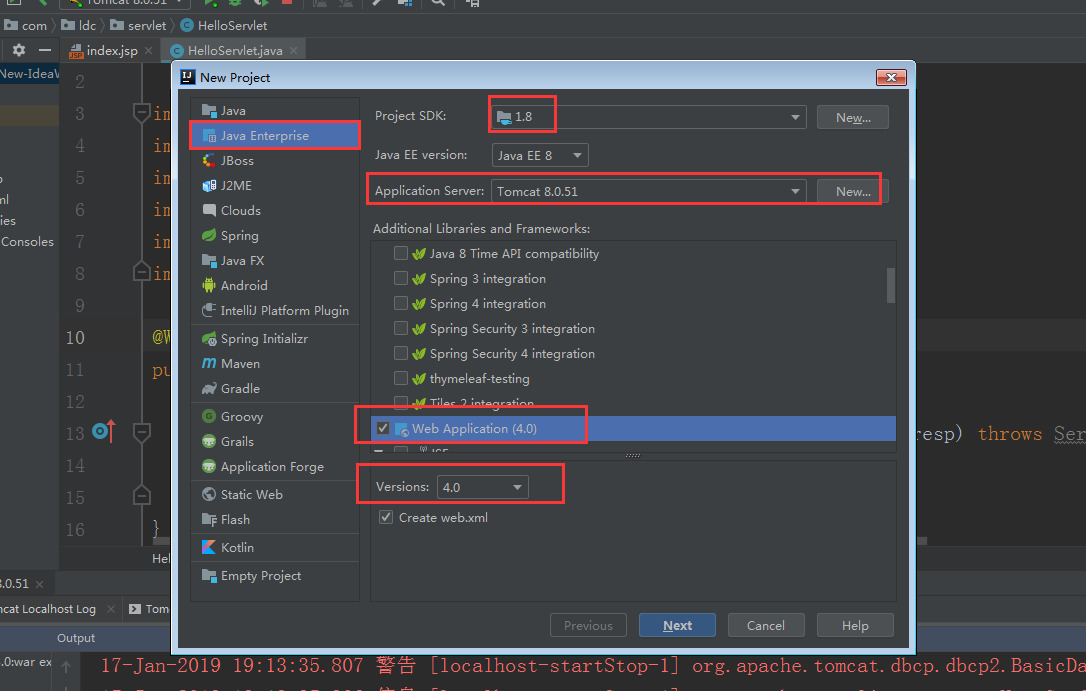Image resolution: width=1086 pixels, height=691 pixels.
Task: Click 'ldc' in breadcrumb bar
Action: [x=87, y=26]
